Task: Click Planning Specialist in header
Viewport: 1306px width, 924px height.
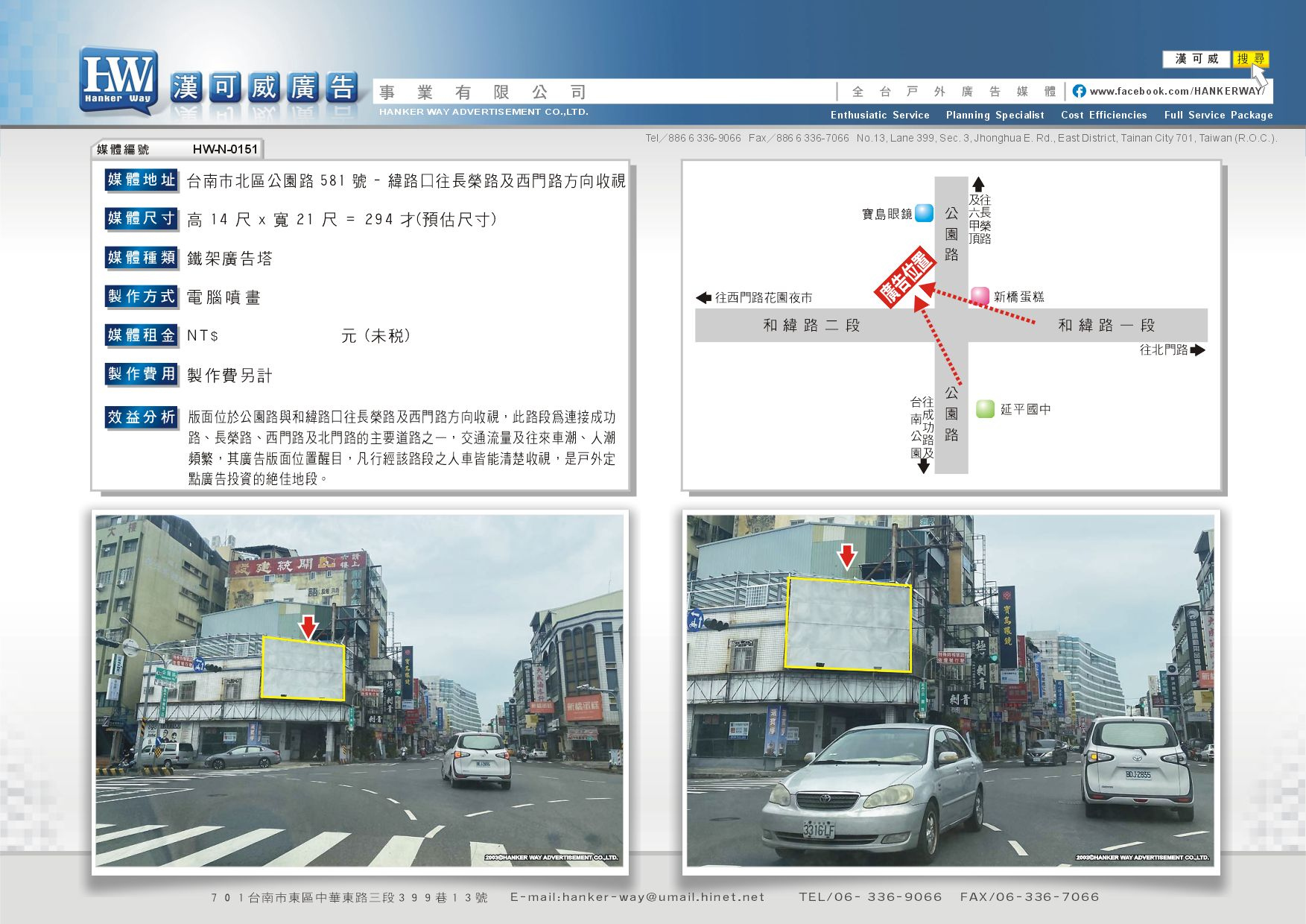Action: pos(995,115)
